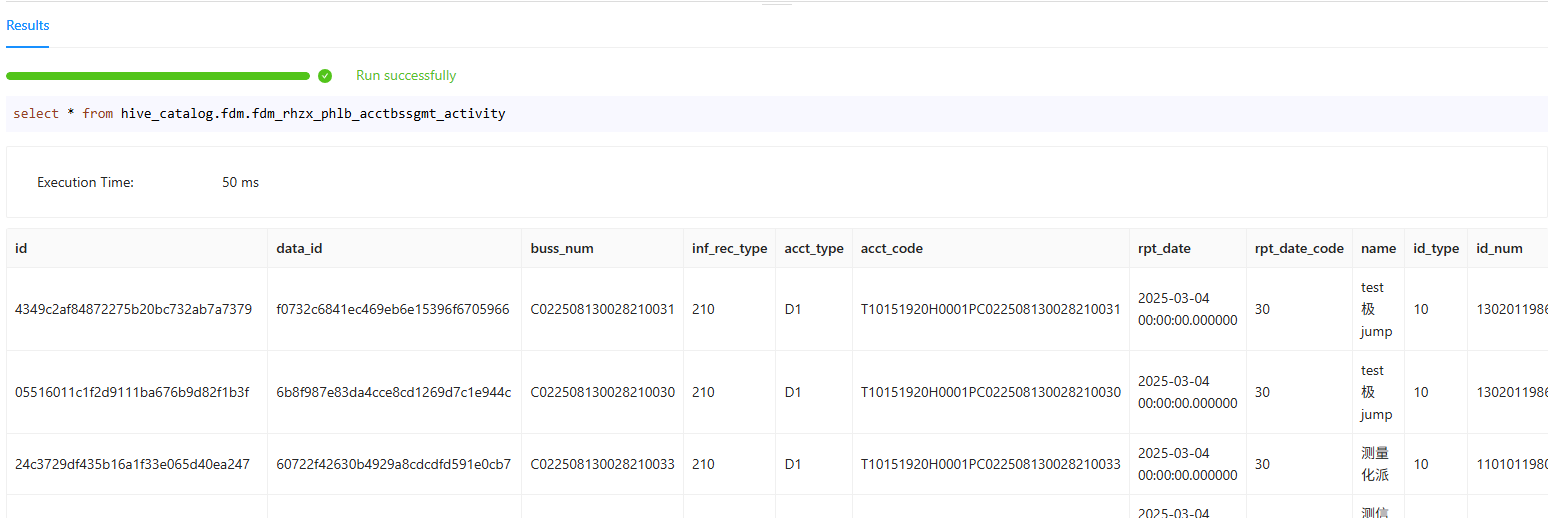Click the 'data_id' column header
Image resolution: width=1548 pixels, height=518 pixels.
(x=299, y=248)
